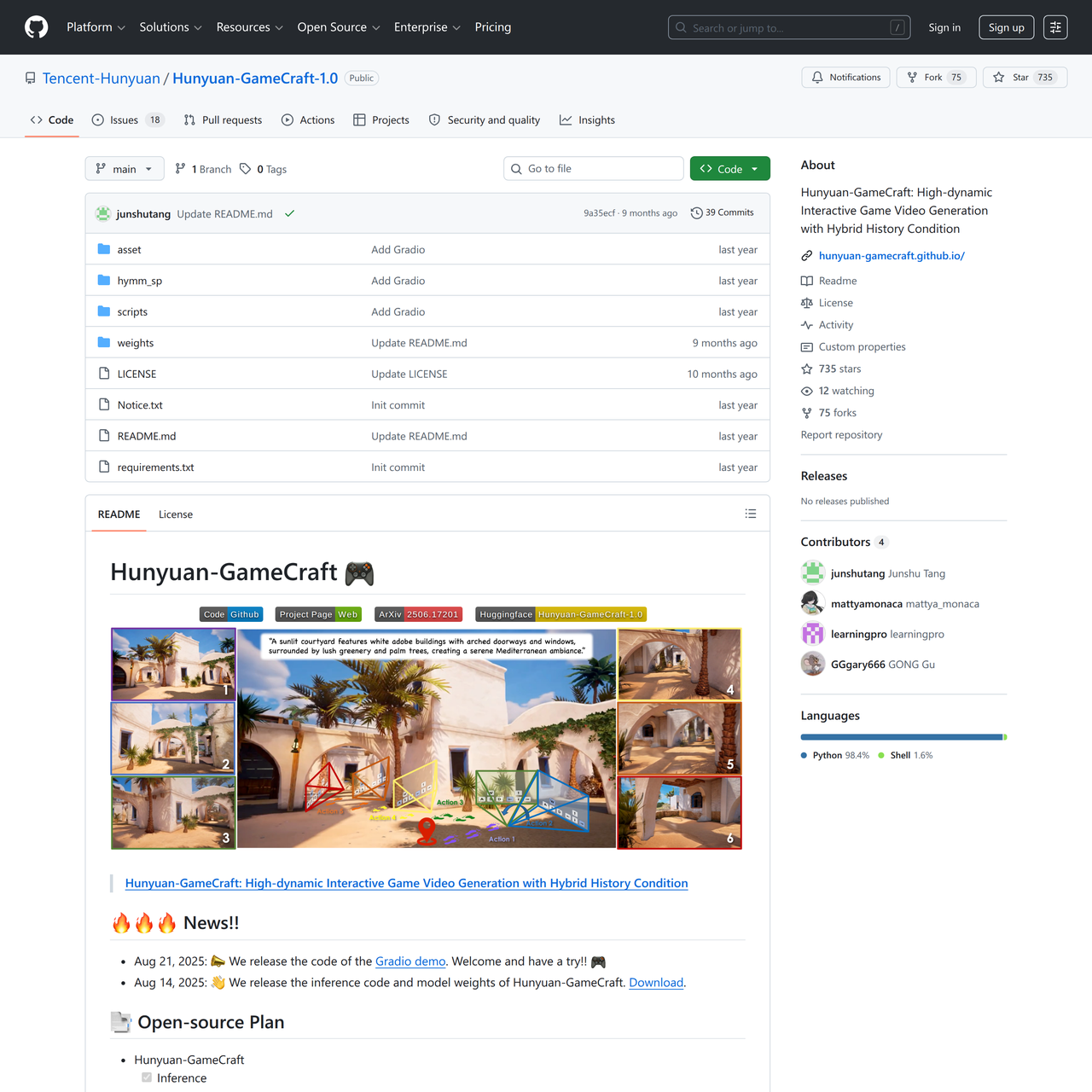Viewport: 1092px width, 1092px height.
Task: Open the courtyard teaser image
Action: point(427,739)
